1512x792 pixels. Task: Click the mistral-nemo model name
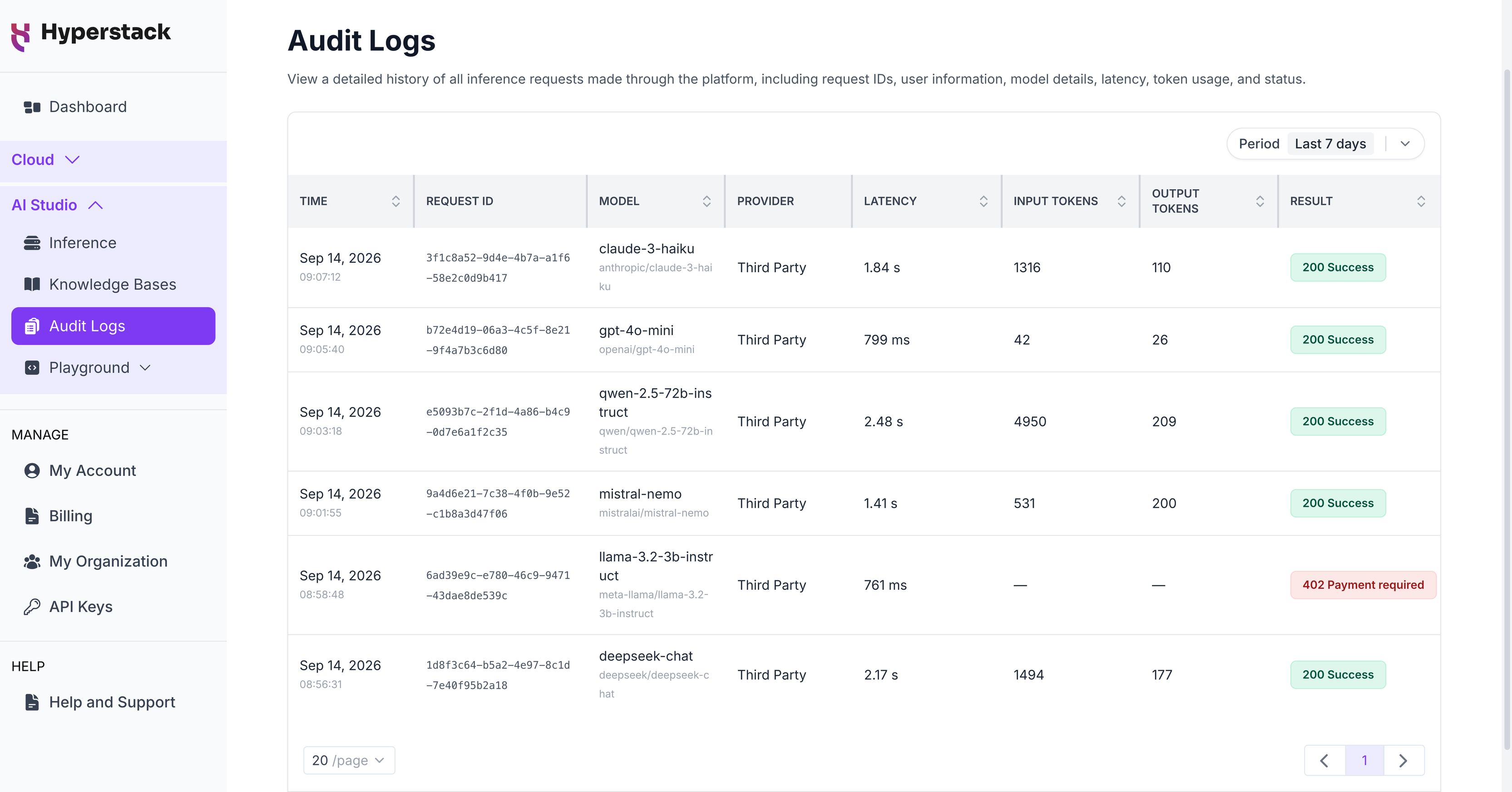tap(640, 495)
